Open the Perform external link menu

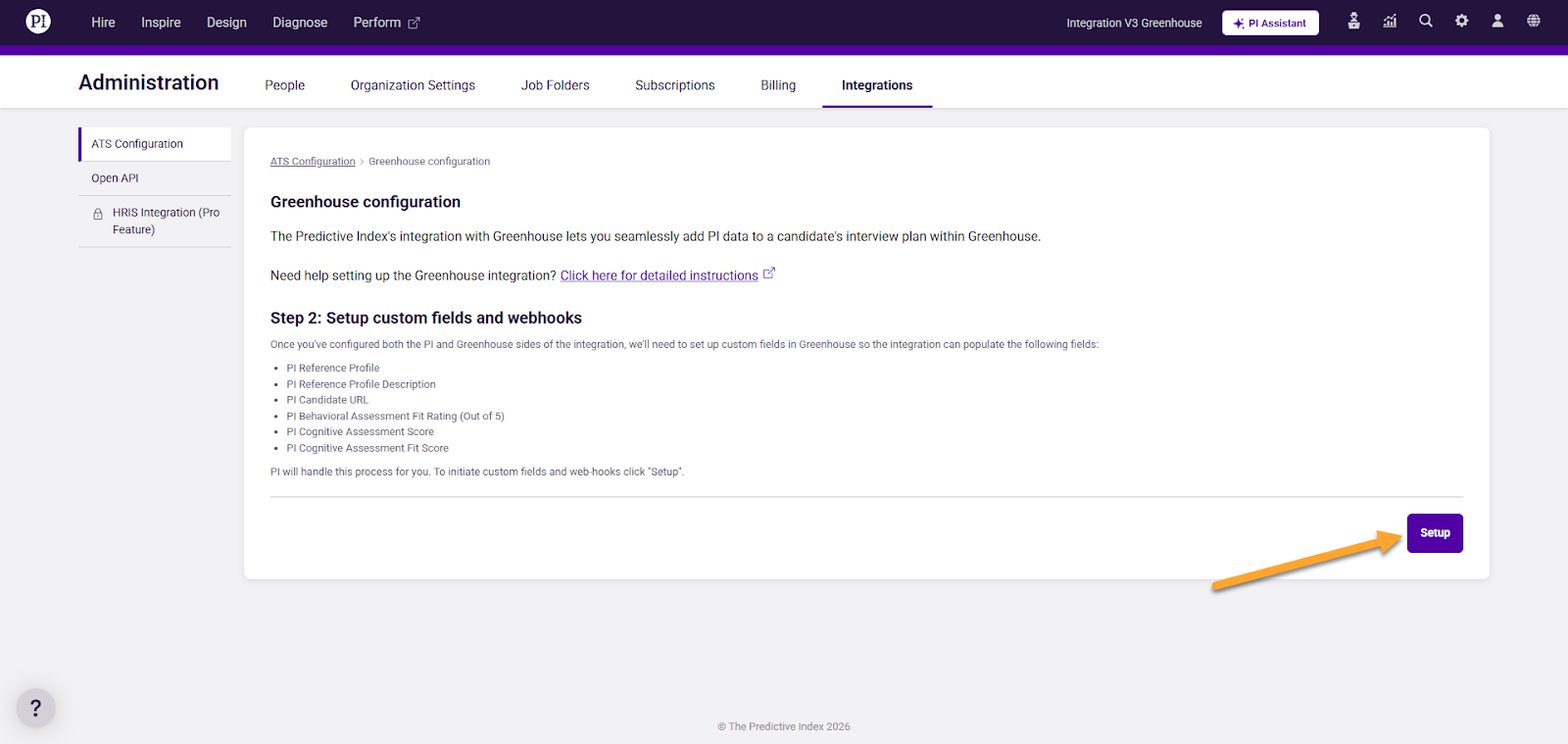tap(386, 23)
